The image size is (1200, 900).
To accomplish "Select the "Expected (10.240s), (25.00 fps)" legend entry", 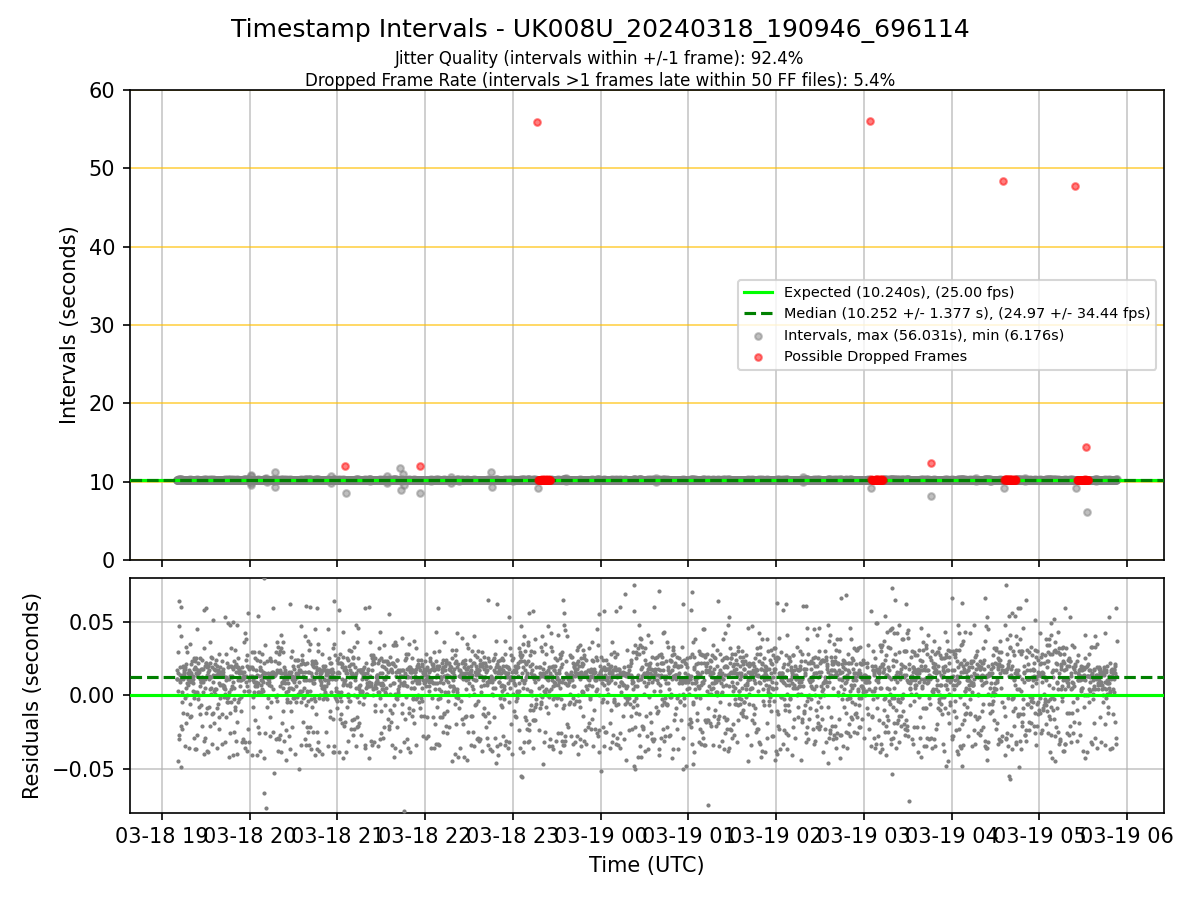I will pos(899,292).
